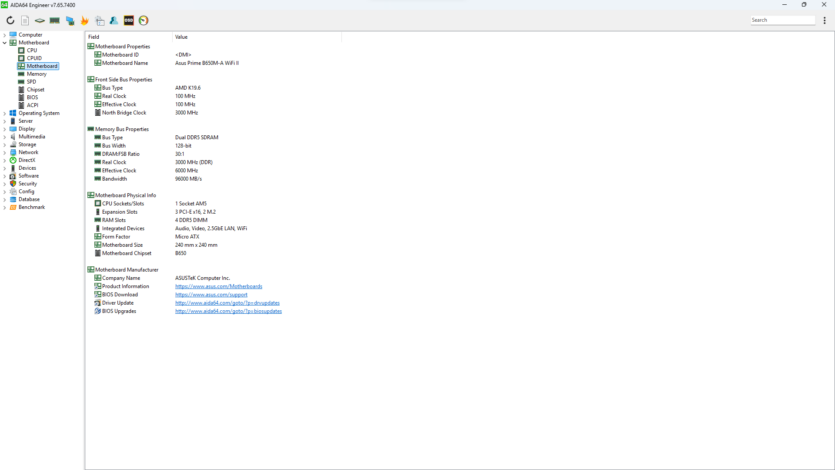Expand the Multimedia tree node
This screenshot has height=470, width=835.
(x=5, y=137)
